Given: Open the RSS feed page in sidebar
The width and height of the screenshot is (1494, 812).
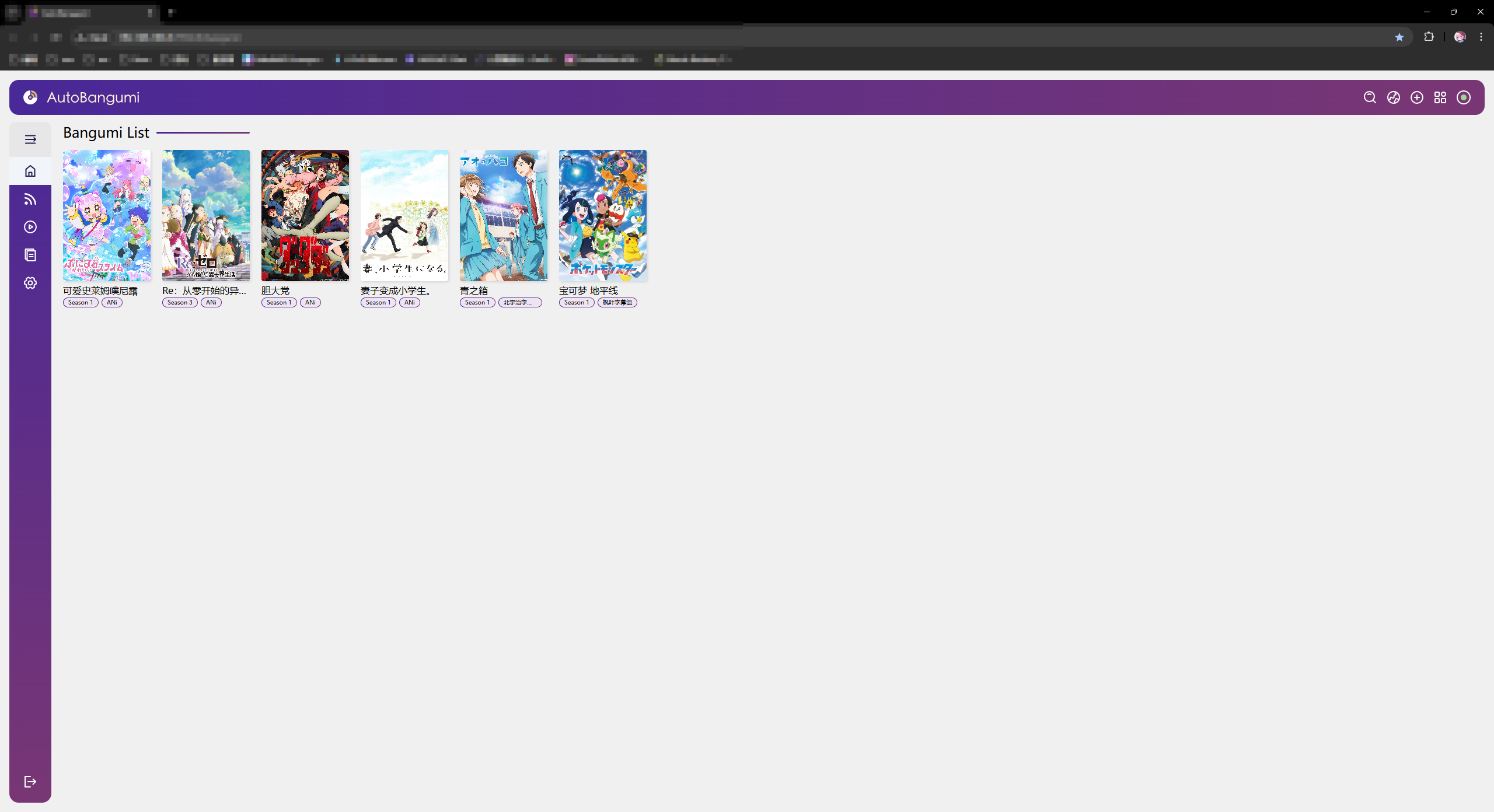Looking at the screenshot, I should coord(30,199).
